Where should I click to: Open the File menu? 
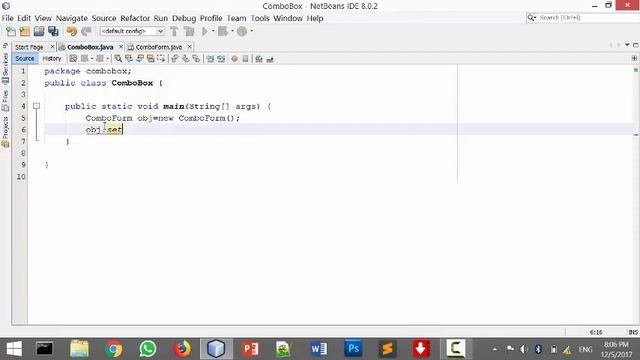[7, 18]
